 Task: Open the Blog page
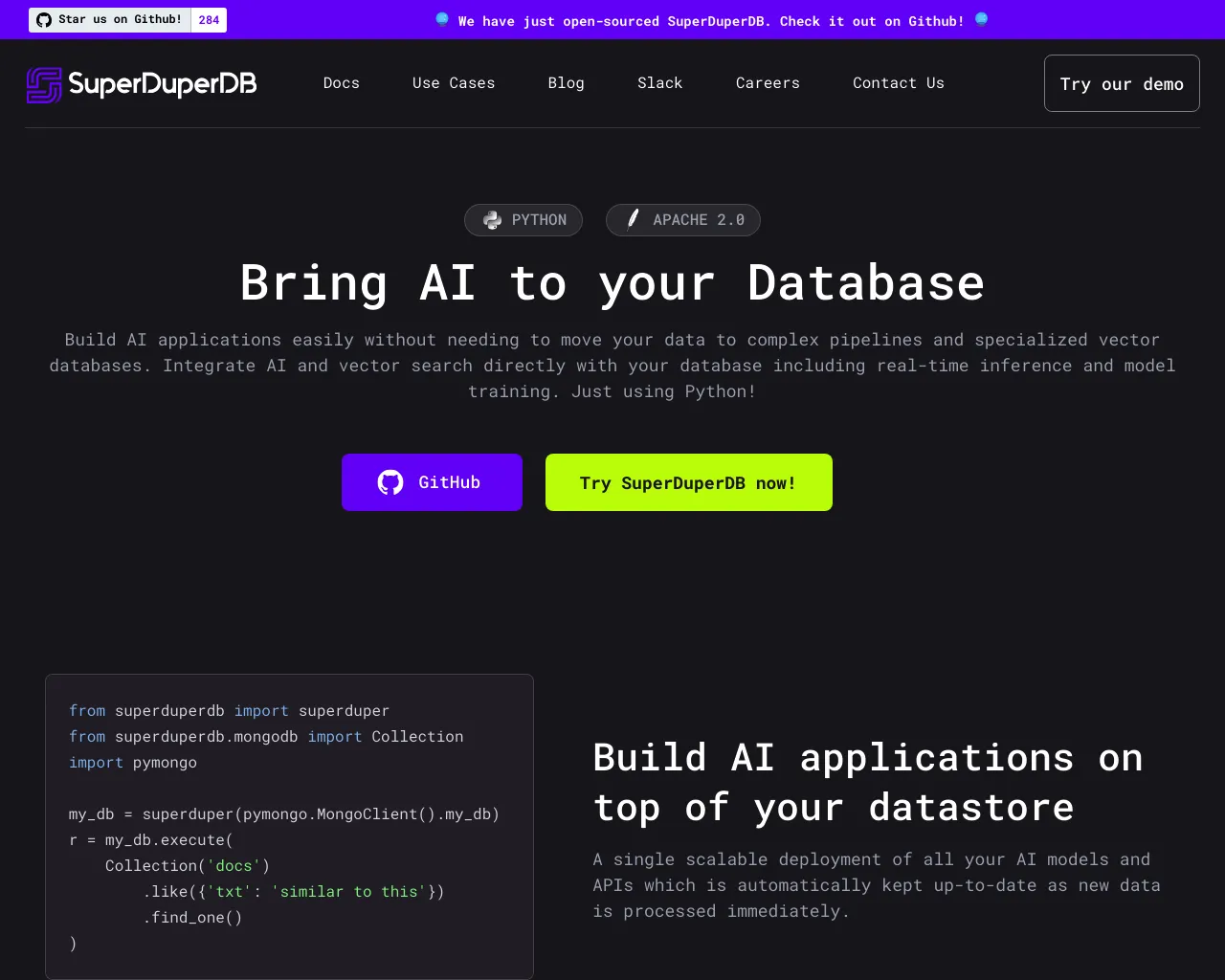click(x=567, y=83)
